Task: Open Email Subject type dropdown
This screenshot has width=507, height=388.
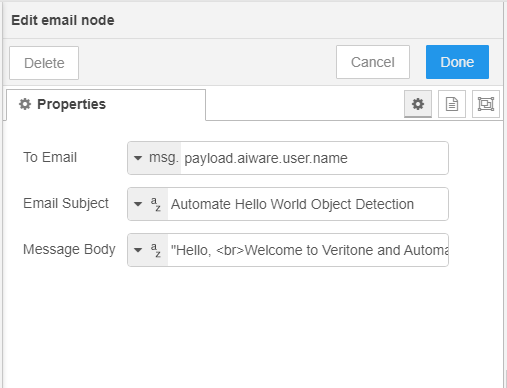Action: tap(148, 204)
